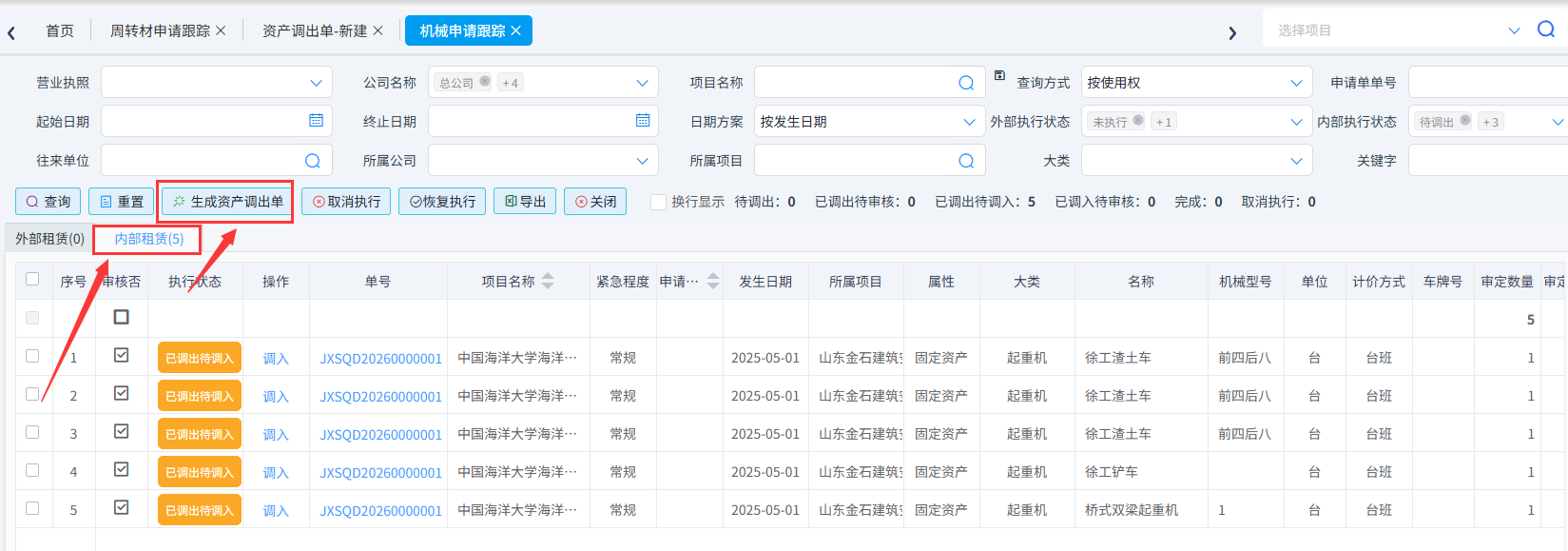The height and width of the screenshot is (551, 1568).
Task: Open calendar picker for 起始日期
Action: (316, 121)
